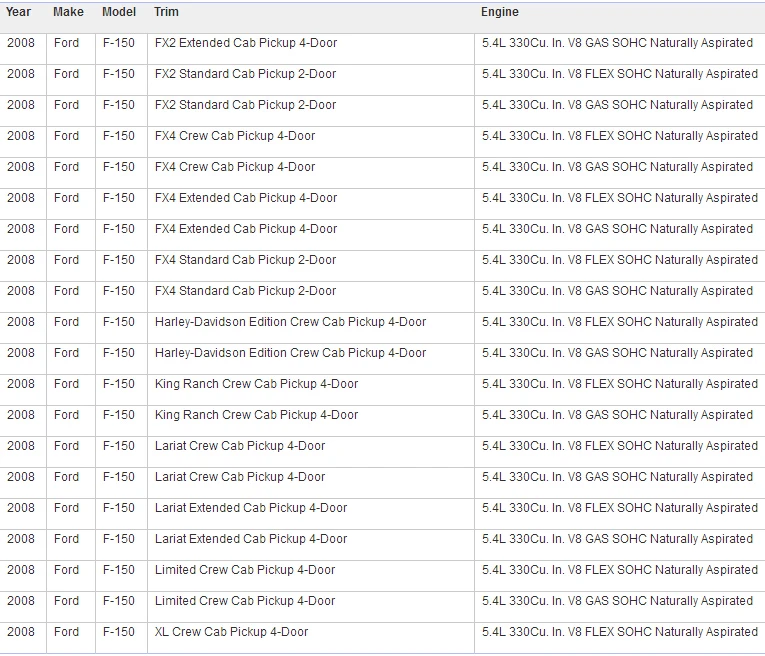This screenshot has width=765, height=656.
Task: Click 2008 in the Limited Crew Cab GAS row
Action: (x=21, y=600)
